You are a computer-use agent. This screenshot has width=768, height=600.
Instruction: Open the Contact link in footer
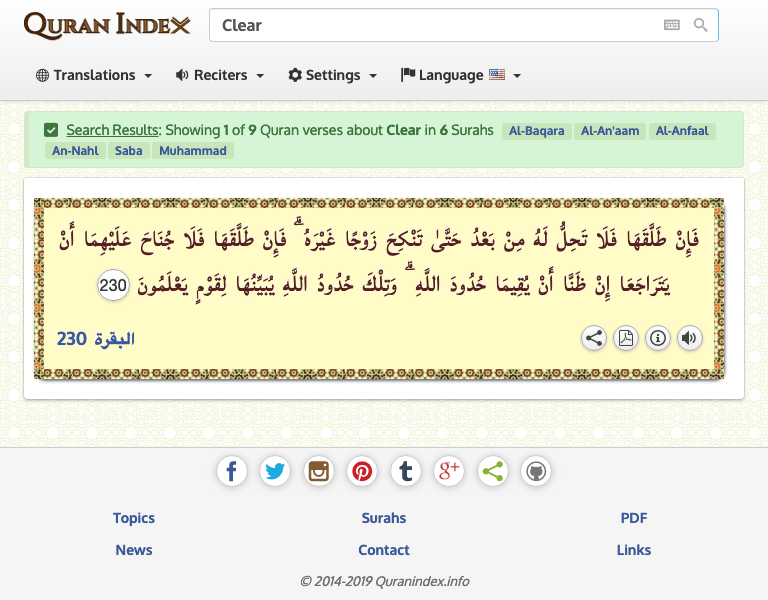coord(384,550)
